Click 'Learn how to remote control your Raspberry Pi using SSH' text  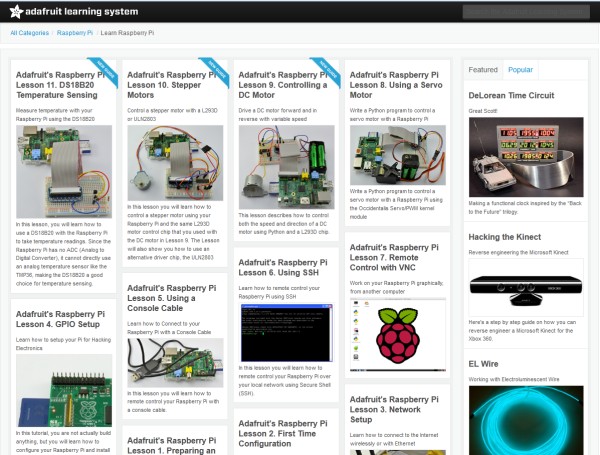tap(279, 292)
